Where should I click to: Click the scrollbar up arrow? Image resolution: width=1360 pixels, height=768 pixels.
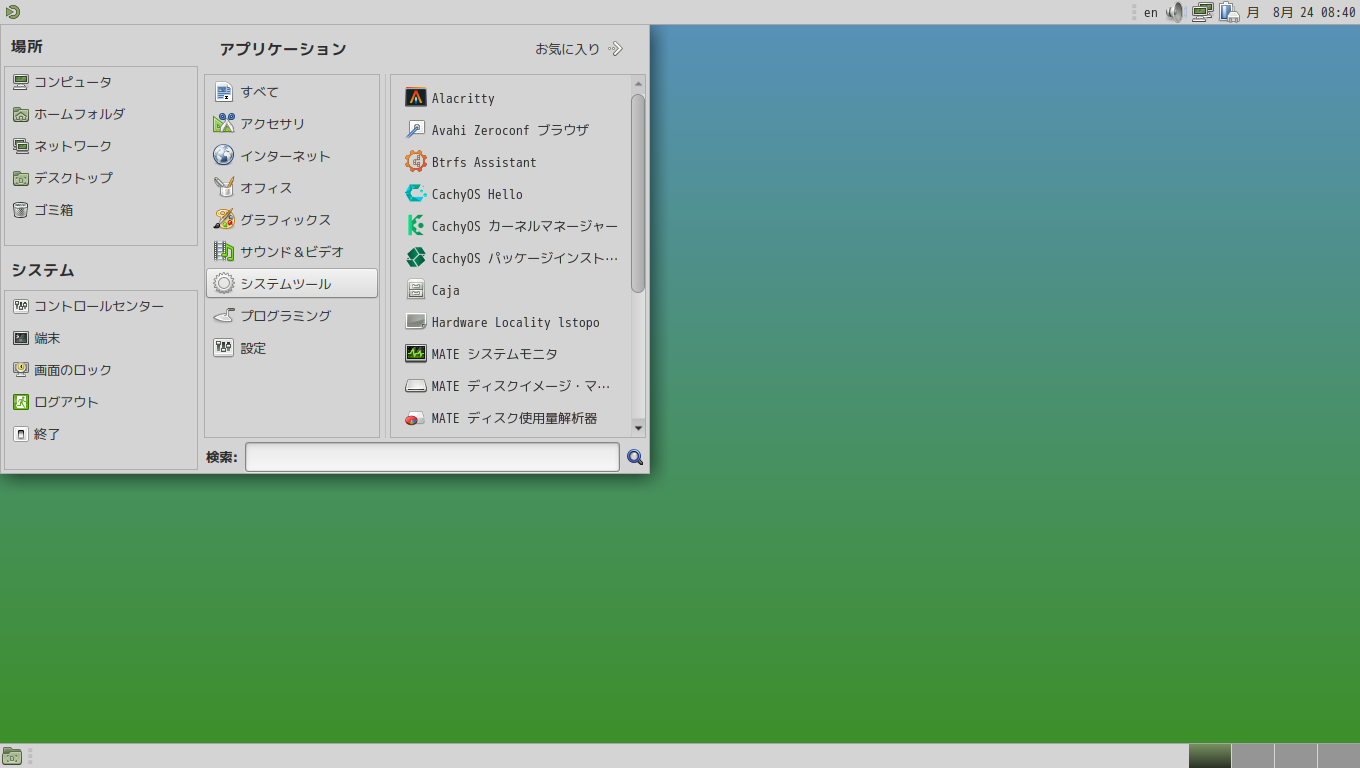coord(638,84)
